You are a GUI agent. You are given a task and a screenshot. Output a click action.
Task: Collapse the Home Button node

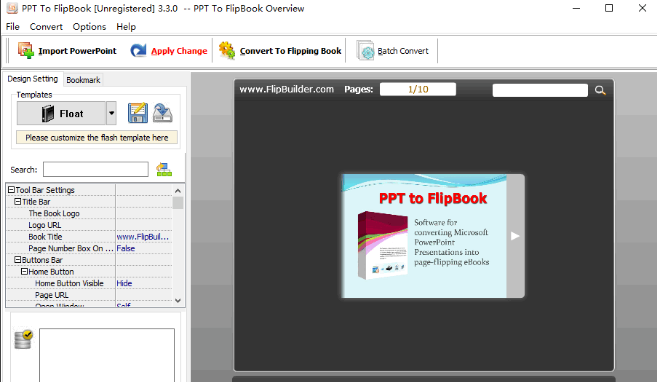(24, 271)
